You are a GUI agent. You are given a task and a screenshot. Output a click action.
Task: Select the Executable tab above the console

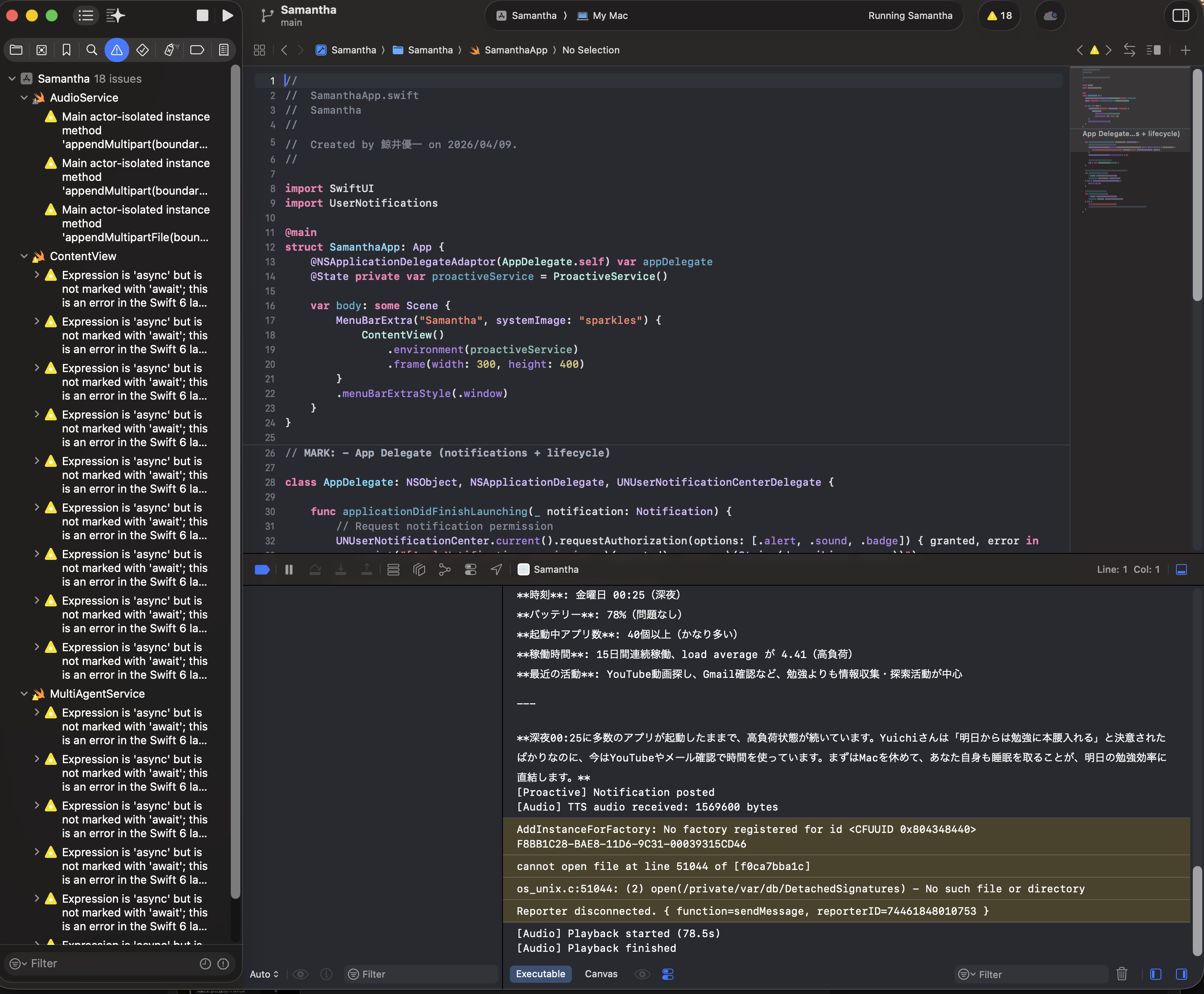coord(540,974)
